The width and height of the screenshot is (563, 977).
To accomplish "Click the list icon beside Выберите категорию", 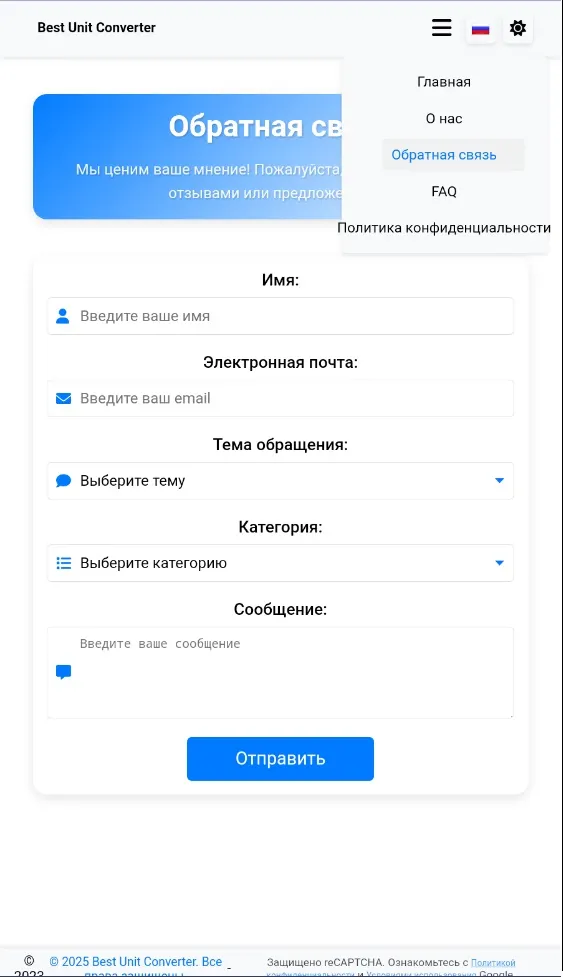I will coord(64,563).
